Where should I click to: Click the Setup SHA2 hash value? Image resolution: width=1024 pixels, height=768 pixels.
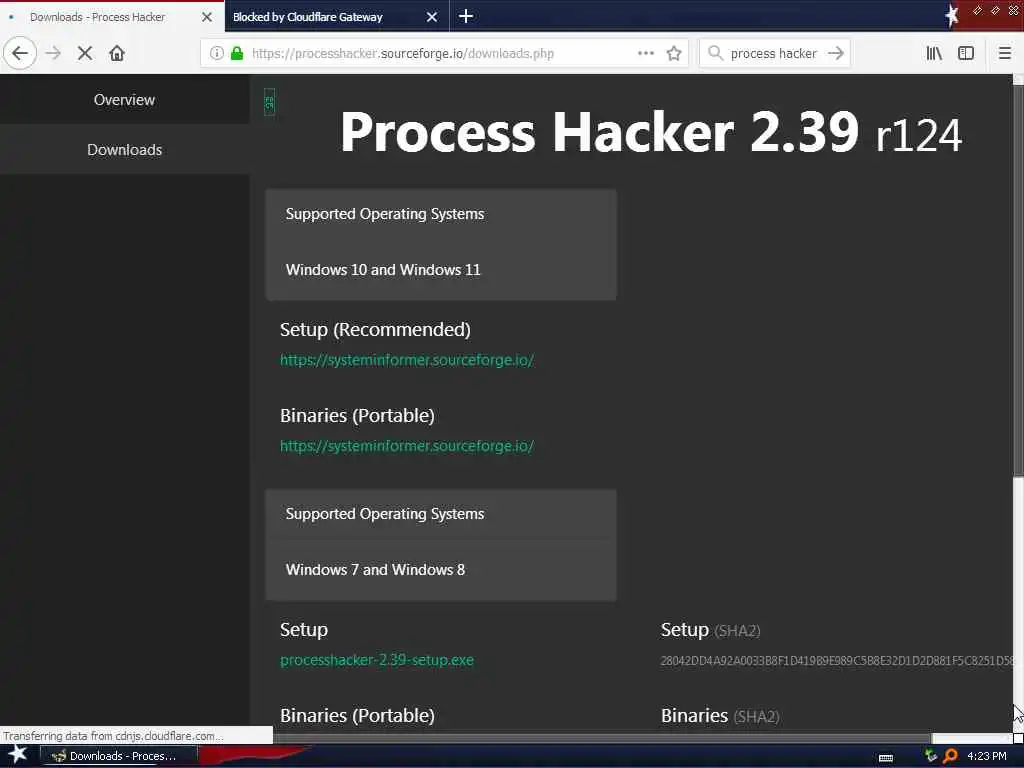click(837, 660)
